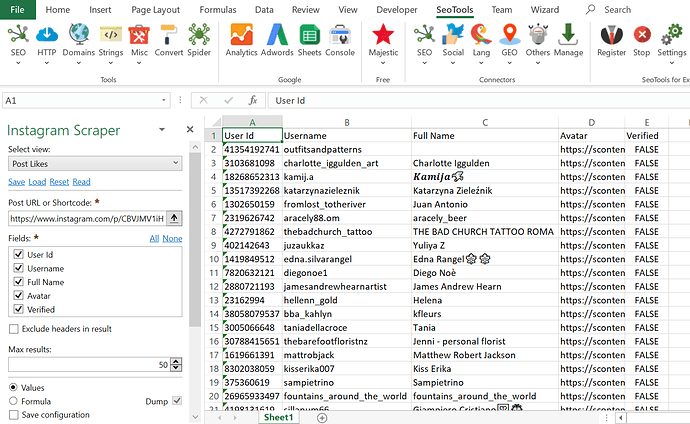The image size is (690, 424).
Task: Open the Google Sheets connector
Action: click(309, 35)
